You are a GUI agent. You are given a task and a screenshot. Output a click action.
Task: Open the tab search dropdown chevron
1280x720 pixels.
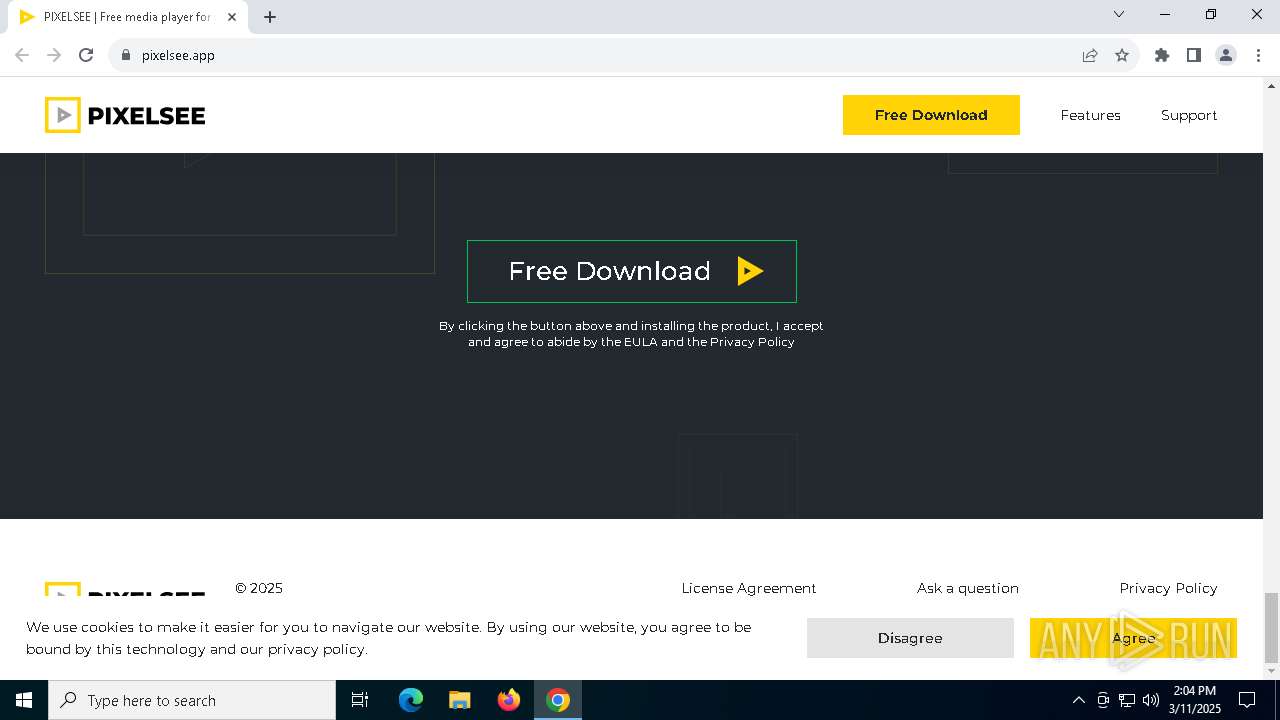(x=1119, y=14)
